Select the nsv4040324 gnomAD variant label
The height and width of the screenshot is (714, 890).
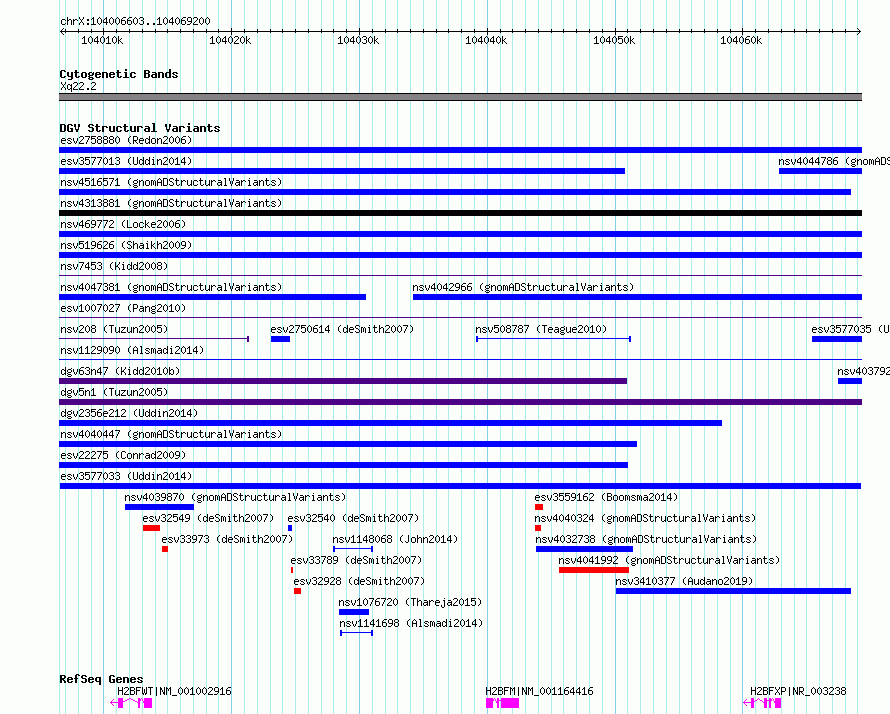pyautogui.click(x=645, y=518)
